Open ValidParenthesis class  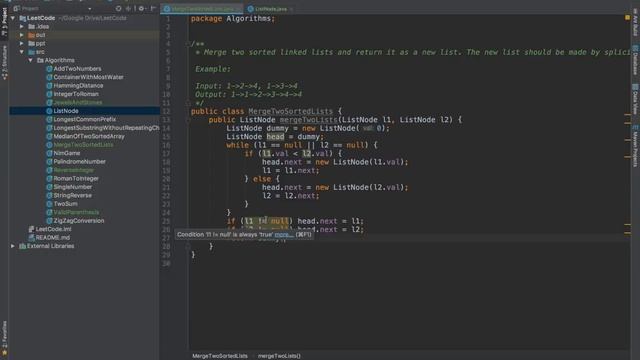pos(76,212)
